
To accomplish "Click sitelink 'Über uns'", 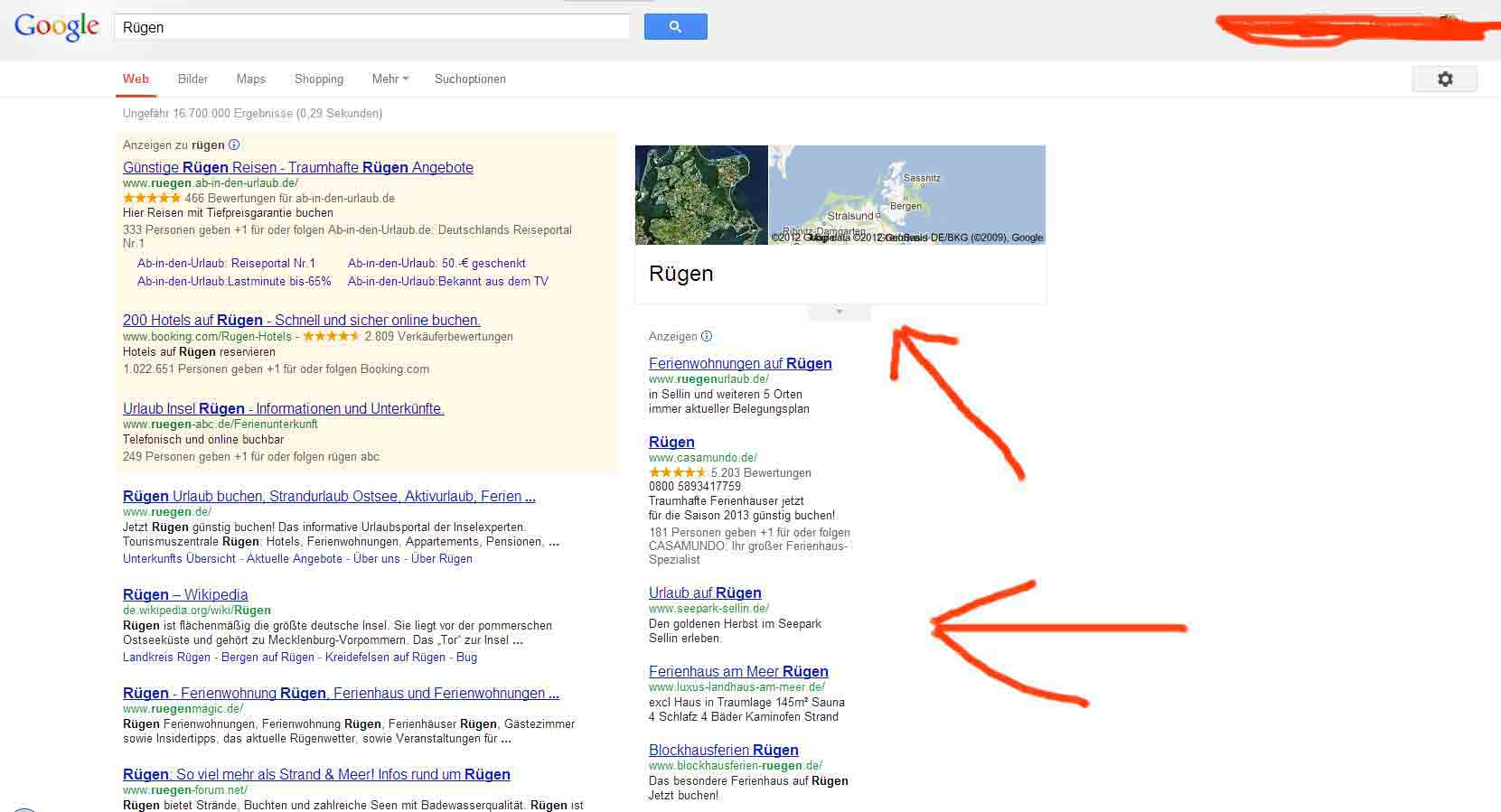I will pos(377,559).
